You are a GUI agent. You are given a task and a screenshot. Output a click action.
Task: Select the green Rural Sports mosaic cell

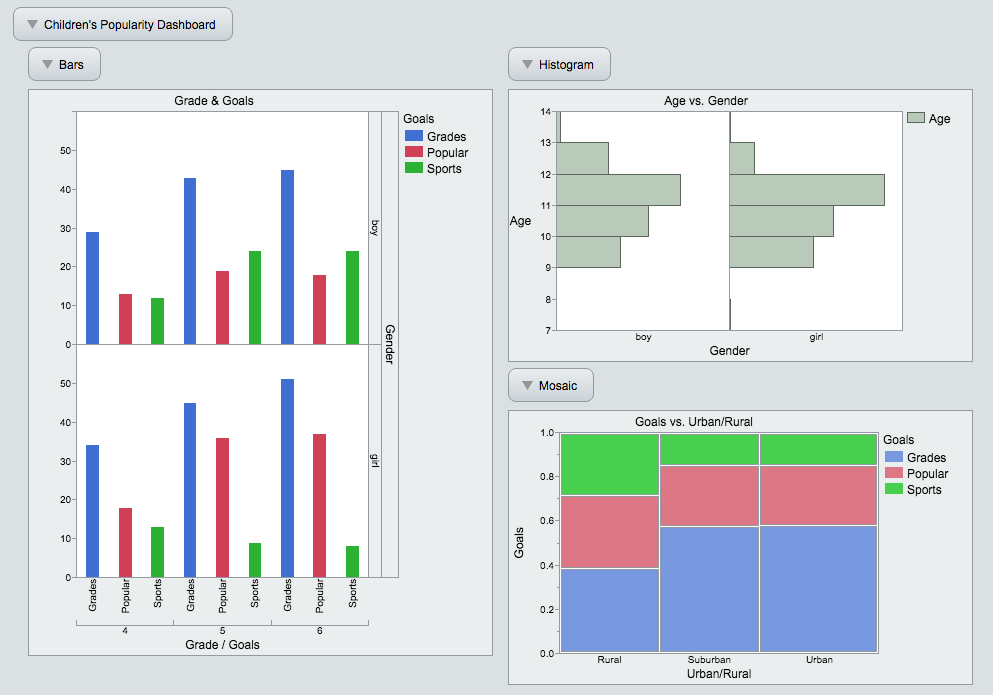[609, 464]
